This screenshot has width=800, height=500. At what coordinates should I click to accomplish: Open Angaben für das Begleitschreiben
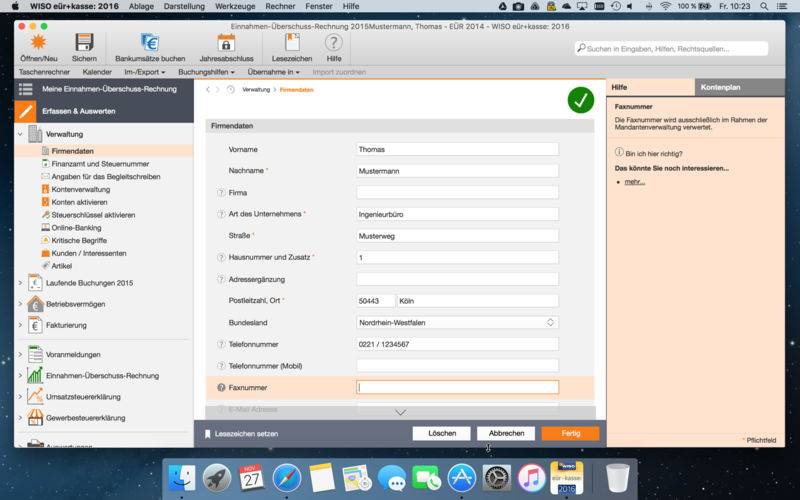tap(106, 177)
